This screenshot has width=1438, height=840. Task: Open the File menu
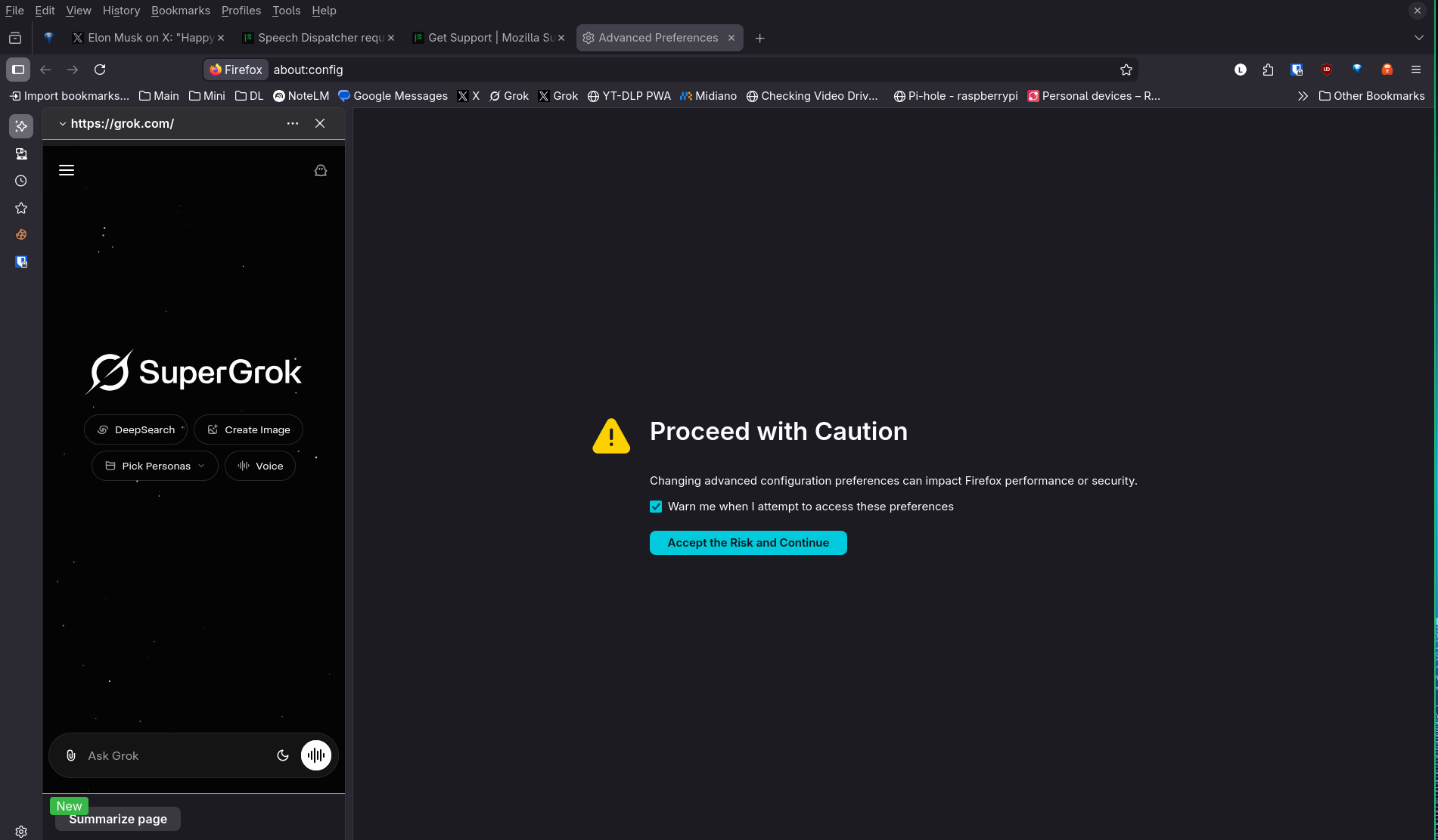(14, 11)
